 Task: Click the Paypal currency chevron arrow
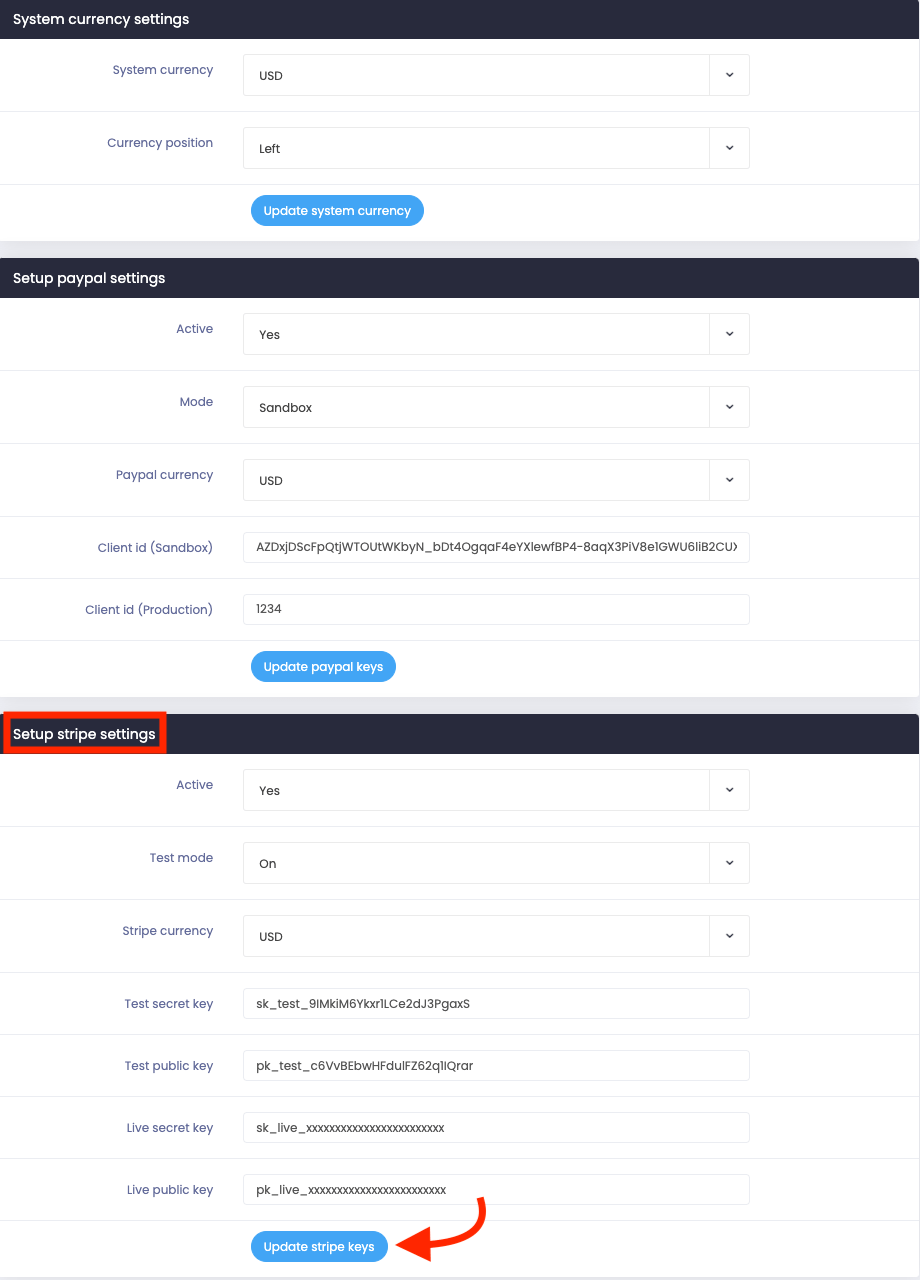pos(729,480)
